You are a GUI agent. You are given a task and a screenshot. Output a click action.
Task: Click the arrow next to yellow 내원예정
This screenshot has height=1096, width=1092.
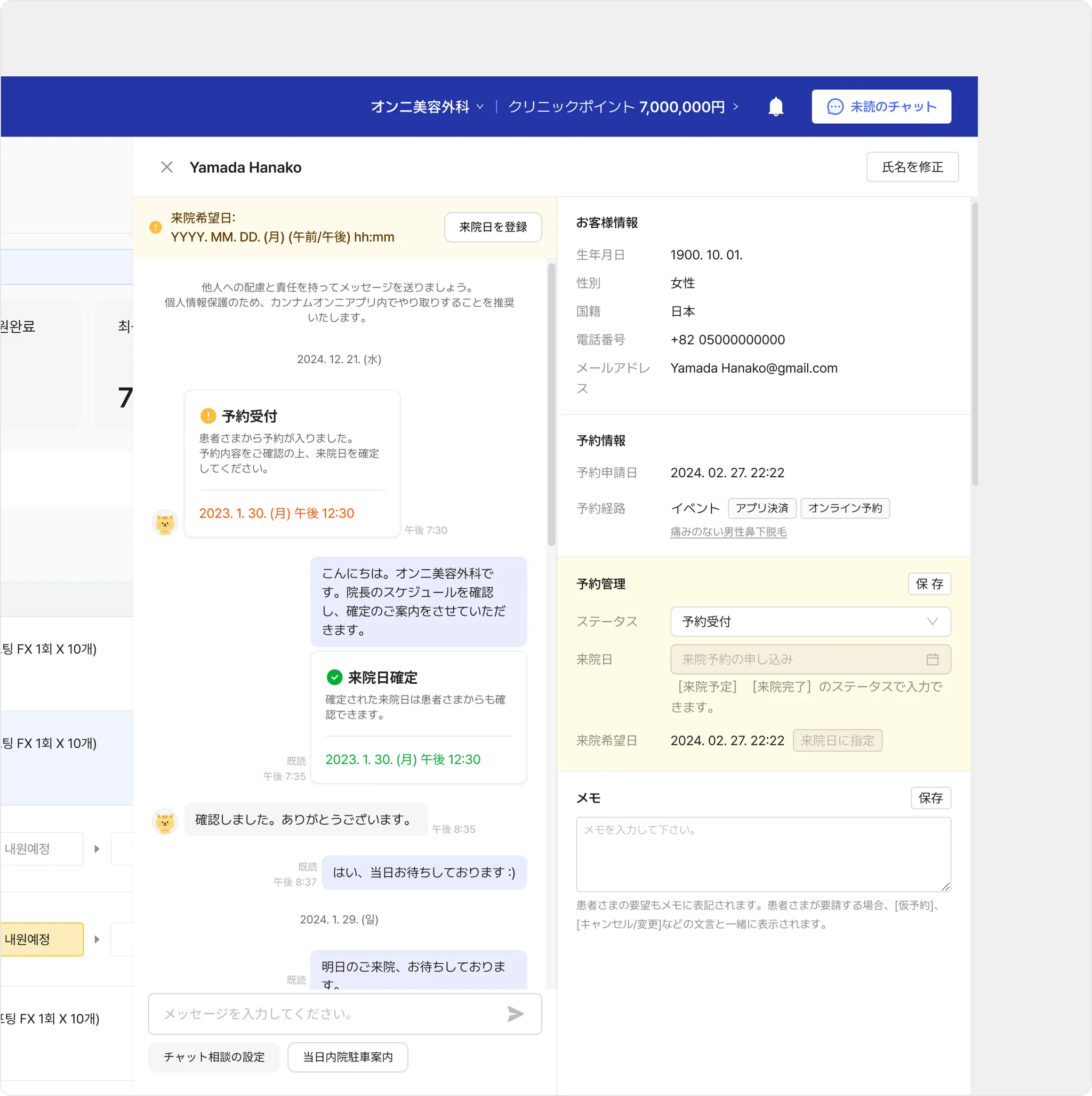[97, 939]
